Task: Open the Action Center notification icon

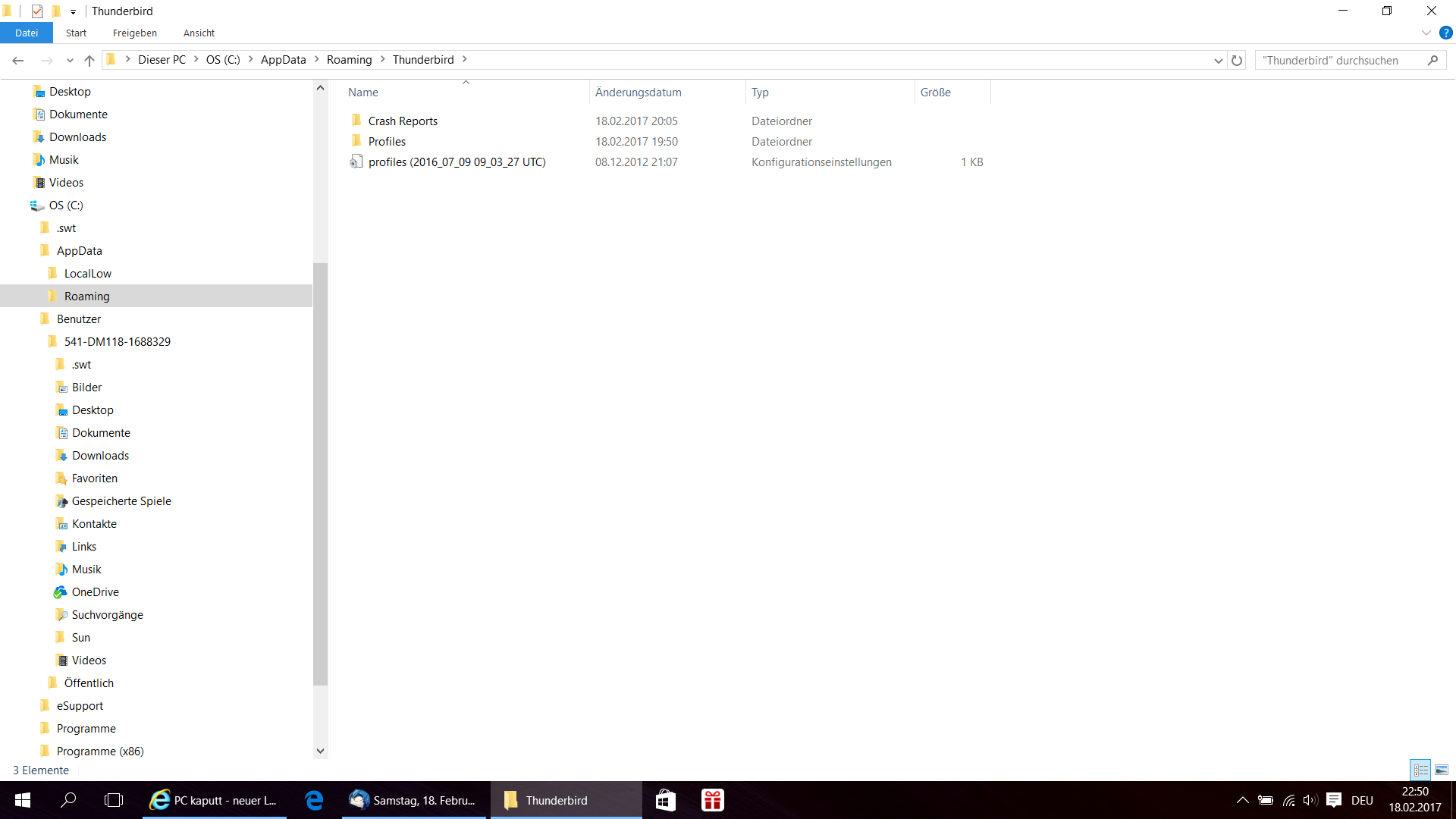Action: click(1334, 800)
